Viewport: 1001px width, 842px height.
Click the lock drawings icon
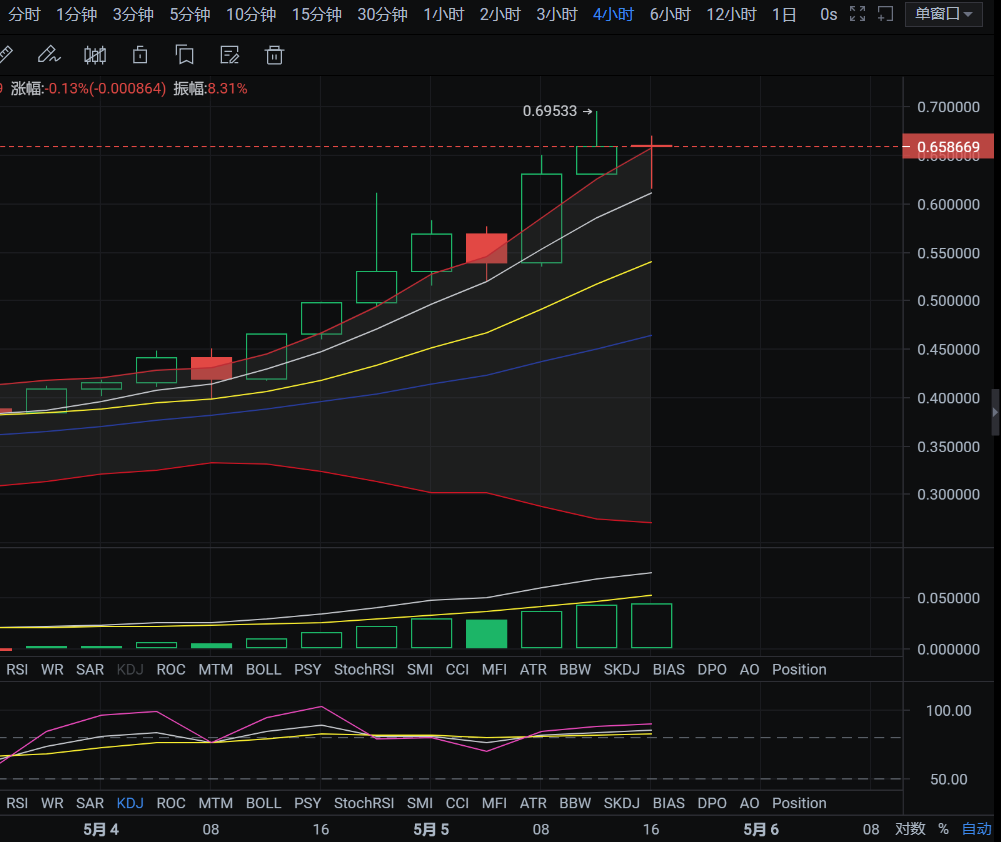pos(141,55)
